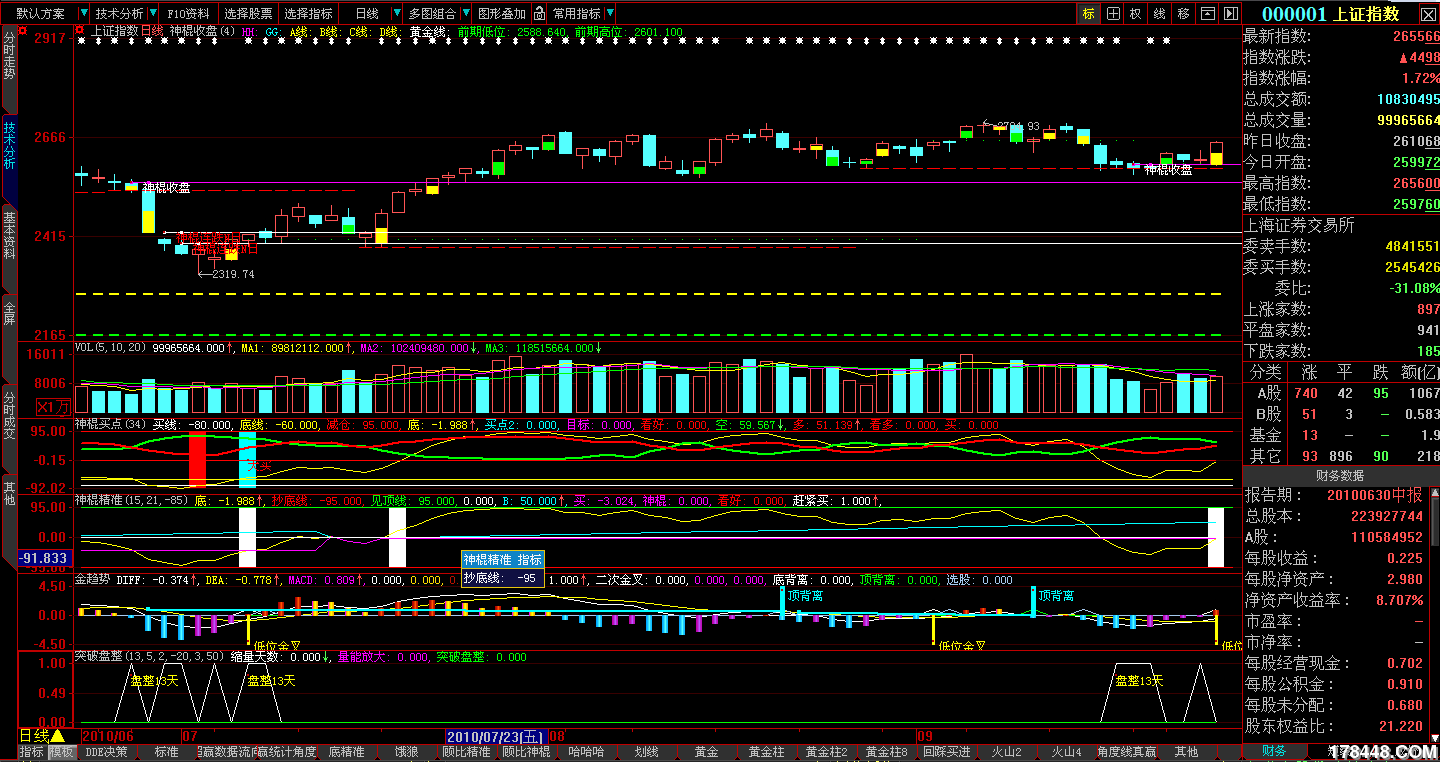1440x762 pixels.
Task: Select the 其他 bottom template tab
Action: [1186, 752]
